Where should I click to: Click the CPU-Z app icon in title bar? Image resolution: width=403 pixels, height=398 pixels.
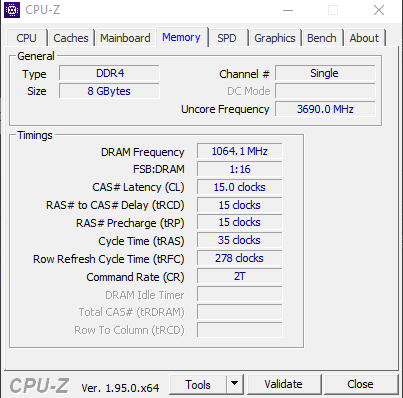point(12,10)
